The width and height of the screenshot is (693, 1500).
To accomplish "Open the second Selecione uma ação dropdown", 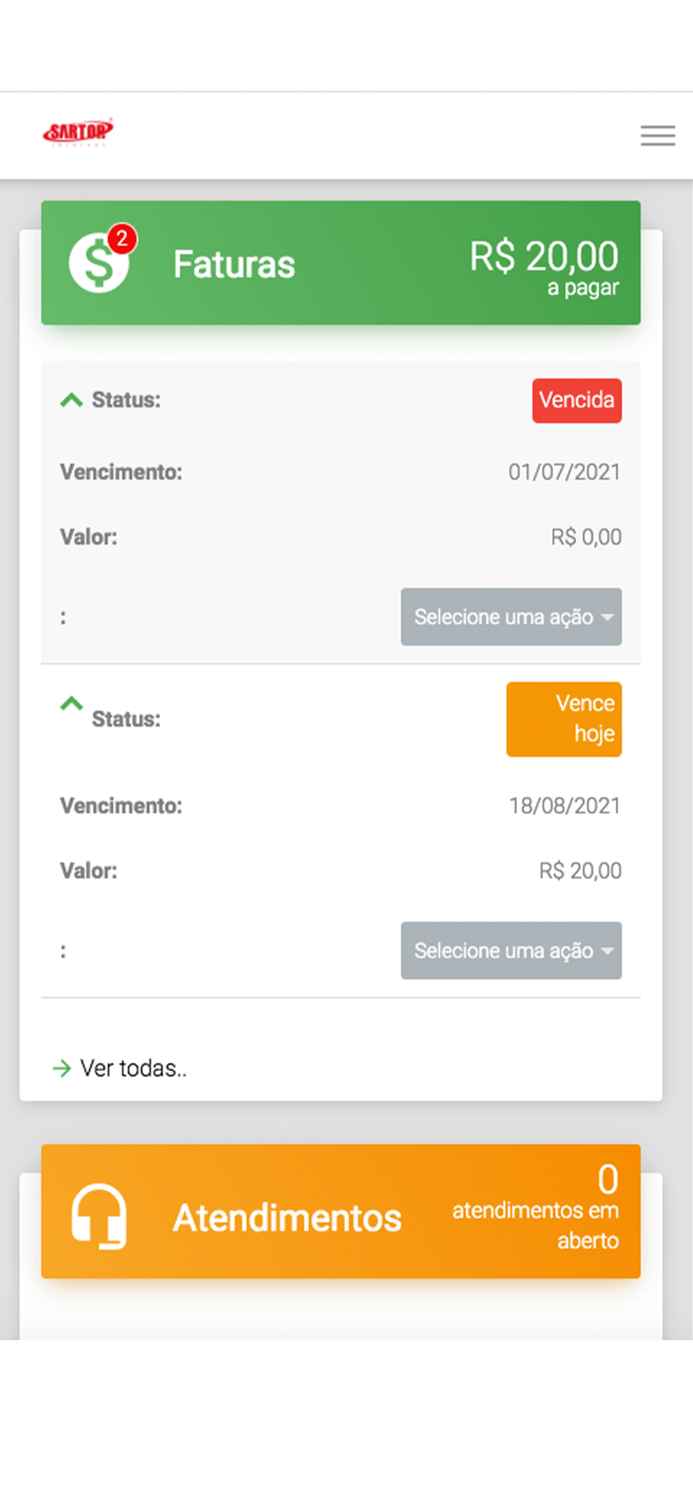I will 511,951.
